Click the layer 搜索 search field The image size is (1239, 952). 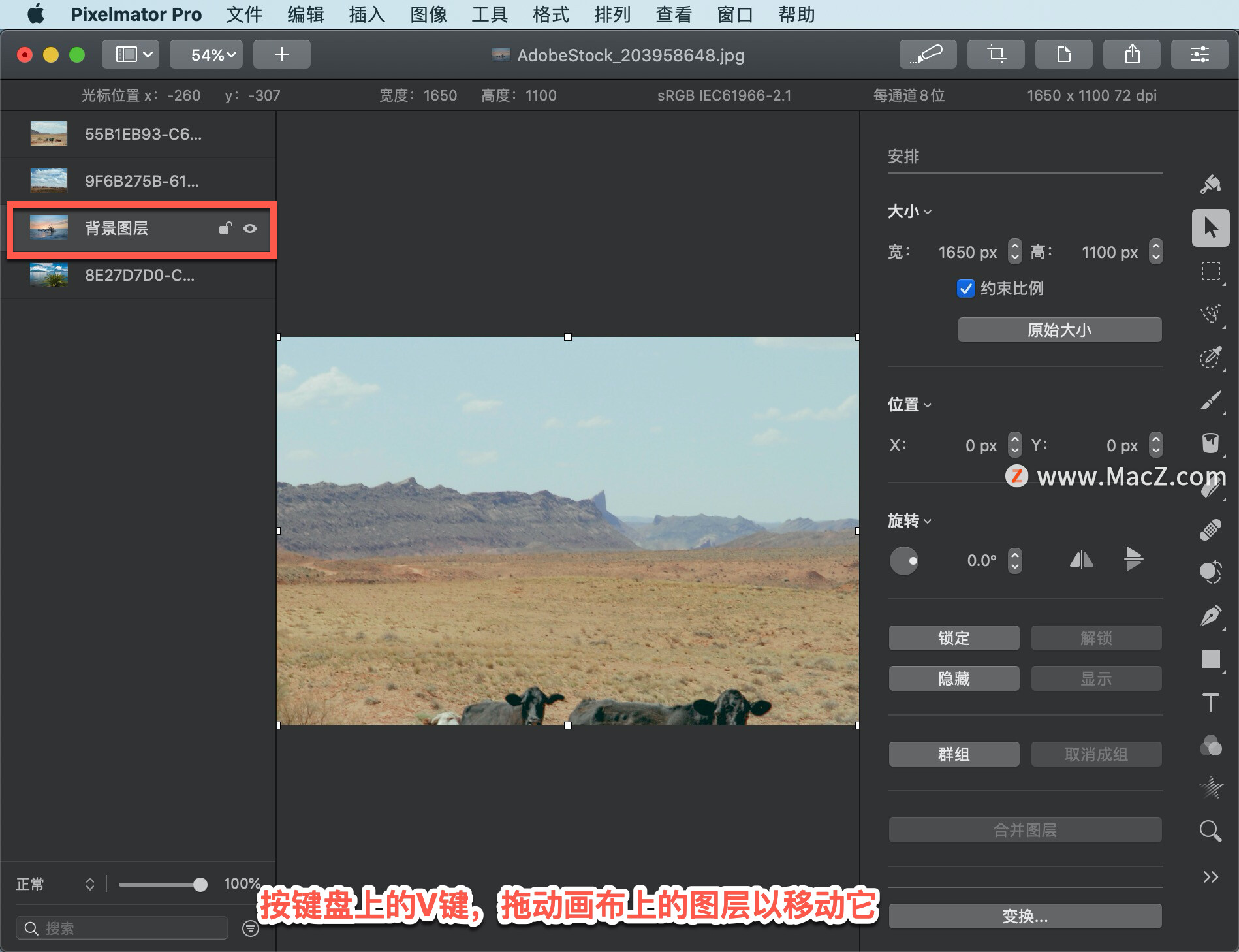click(x=122, y=928)
